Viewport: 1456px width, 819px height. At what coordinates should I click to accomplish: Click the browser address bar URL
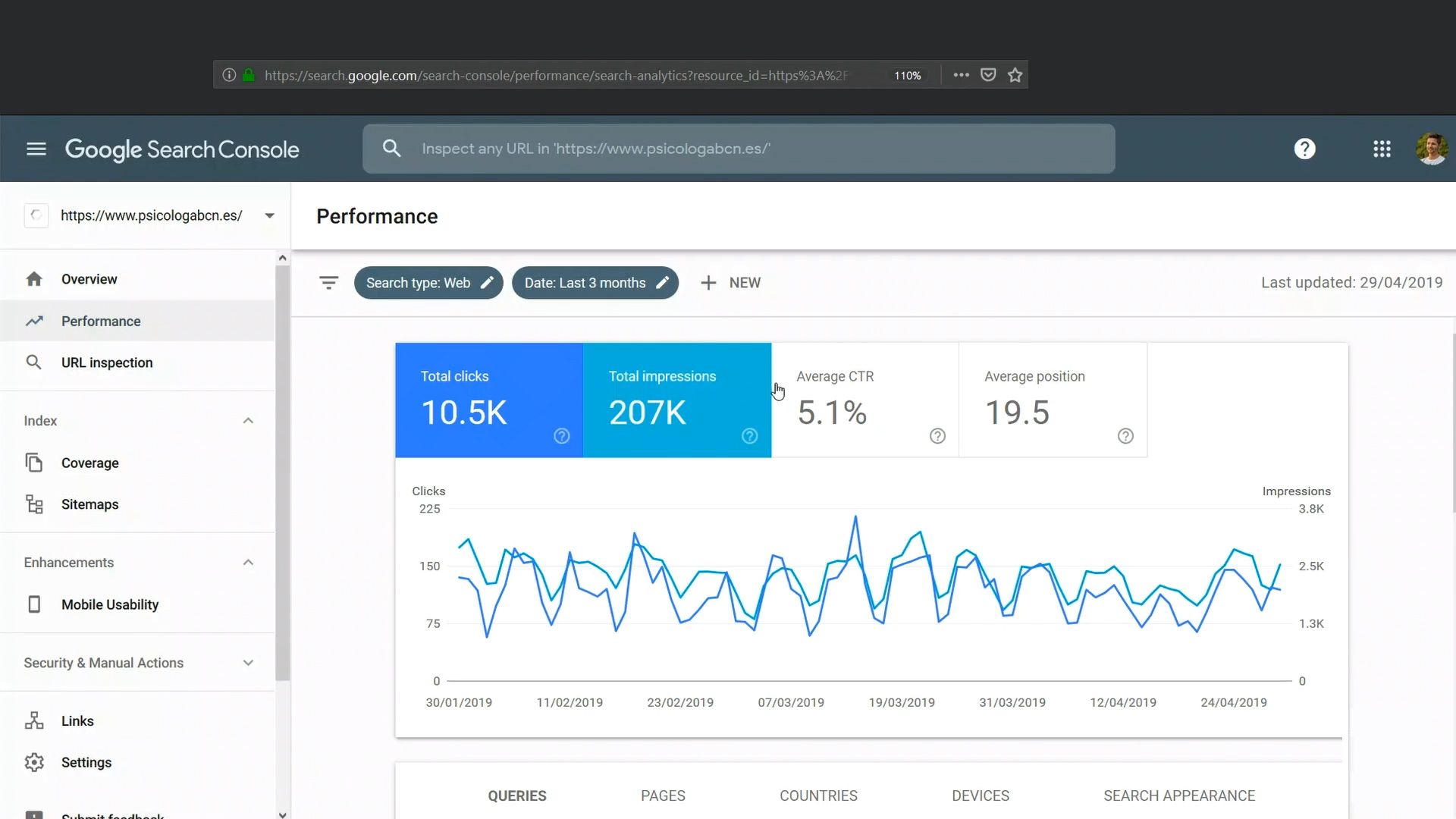click(556, 75)
